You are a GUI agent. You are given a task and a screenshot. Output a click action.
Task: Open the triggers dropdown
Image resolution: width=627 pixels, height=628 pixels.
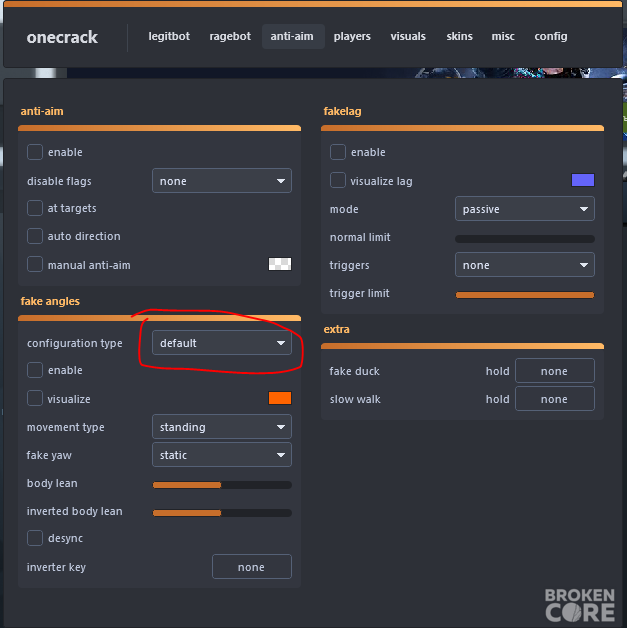(x=525, y=265)
